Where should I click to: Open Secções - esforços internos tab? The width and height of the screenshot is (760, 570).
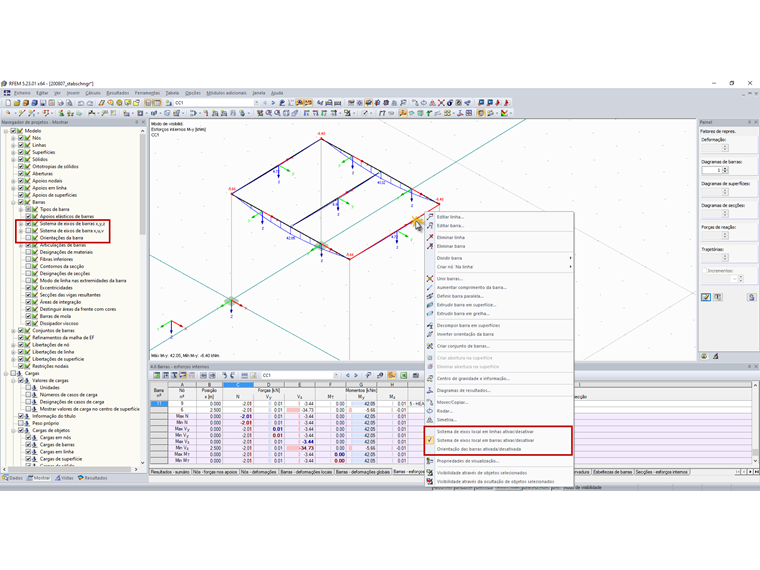click(x=661, y=472)
